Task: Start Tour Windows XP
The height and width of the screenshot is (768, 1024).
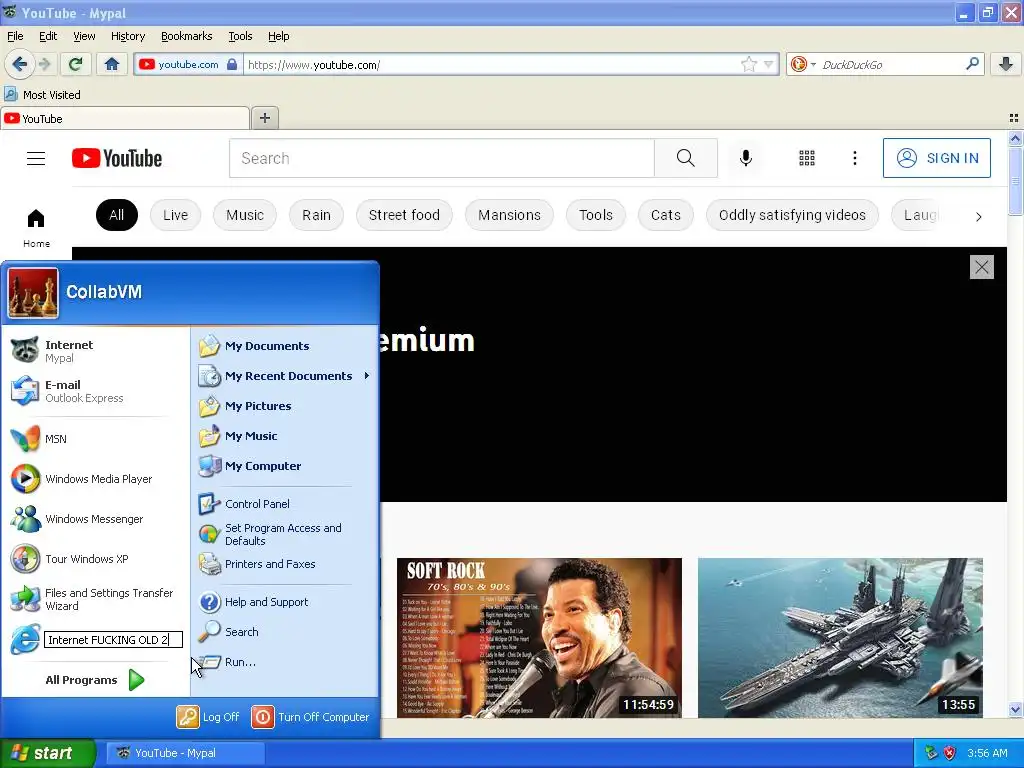Action: click(96, 559)
